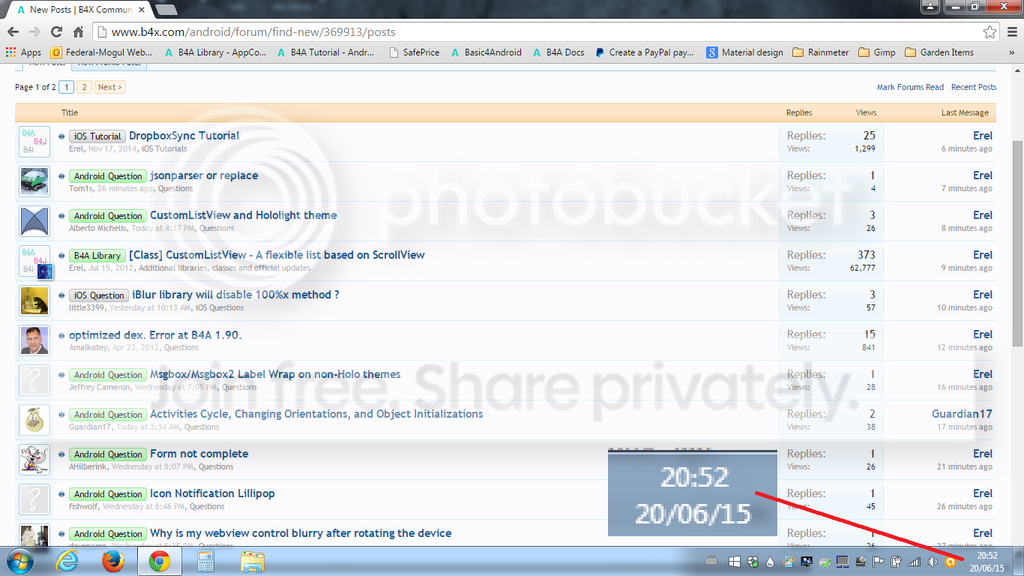
Task: Bookmark this page with the star icon
Action: click(x=989, y=31)
